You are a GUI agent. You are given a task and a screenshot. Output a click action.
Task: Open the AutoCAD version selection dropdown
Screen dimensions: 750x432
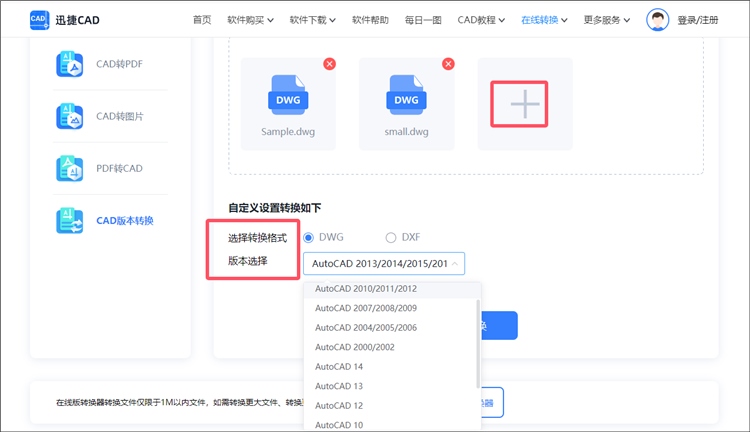384,264
